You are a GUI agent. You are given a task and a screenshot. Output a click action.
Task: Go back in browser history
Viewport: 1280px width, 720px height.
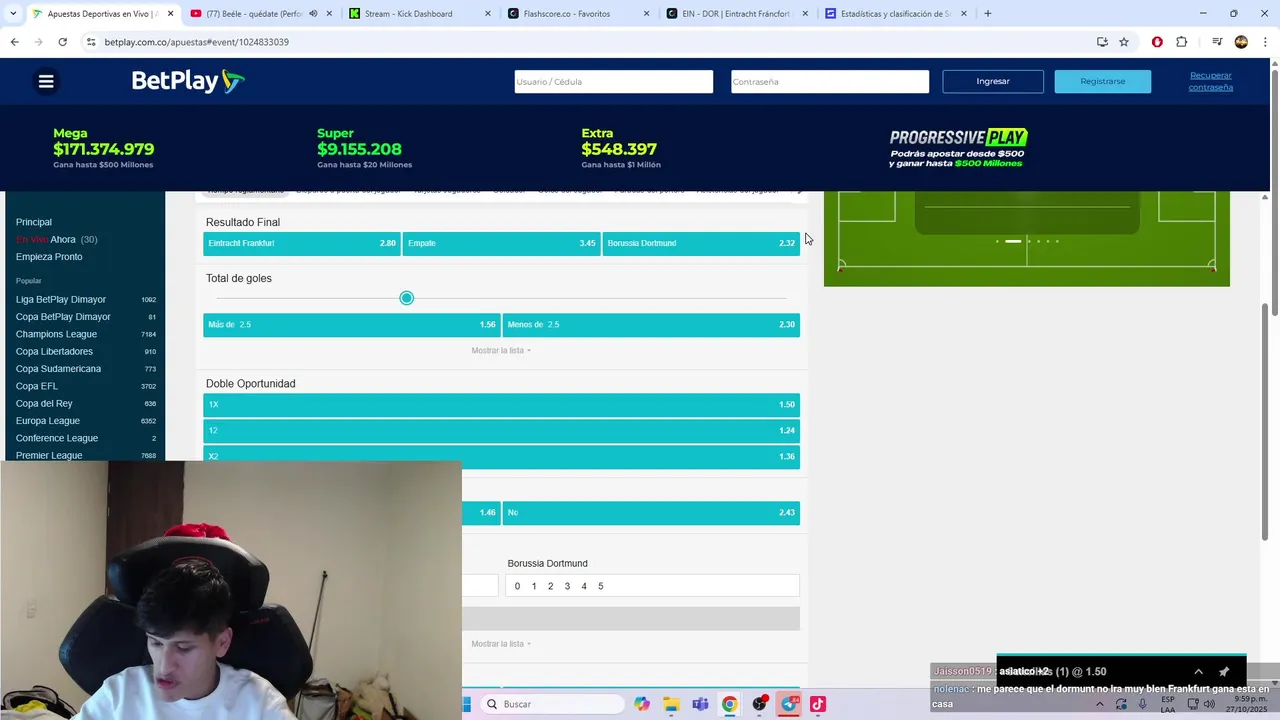pos(14,42)
